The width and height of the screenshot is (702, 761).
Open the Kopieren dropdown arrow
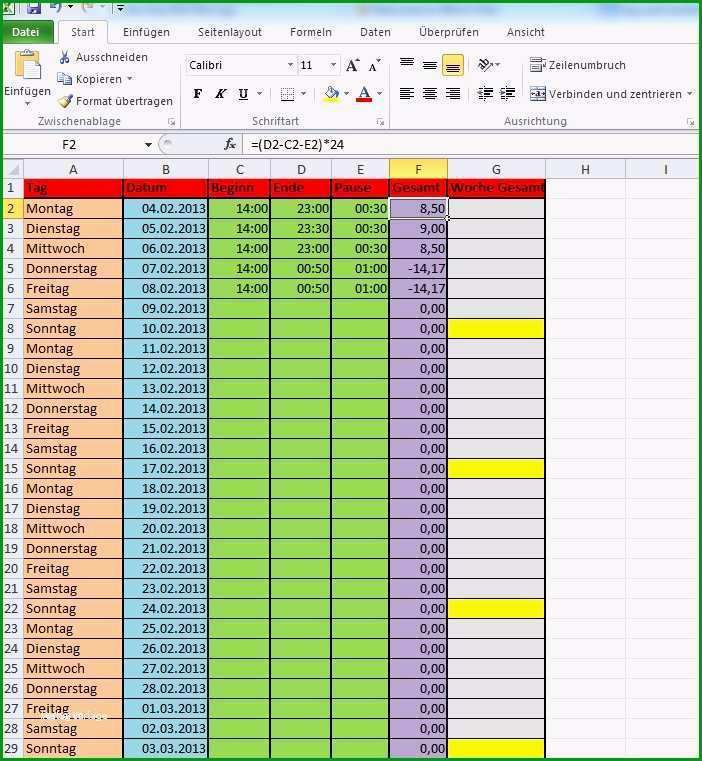click(130, 79)
